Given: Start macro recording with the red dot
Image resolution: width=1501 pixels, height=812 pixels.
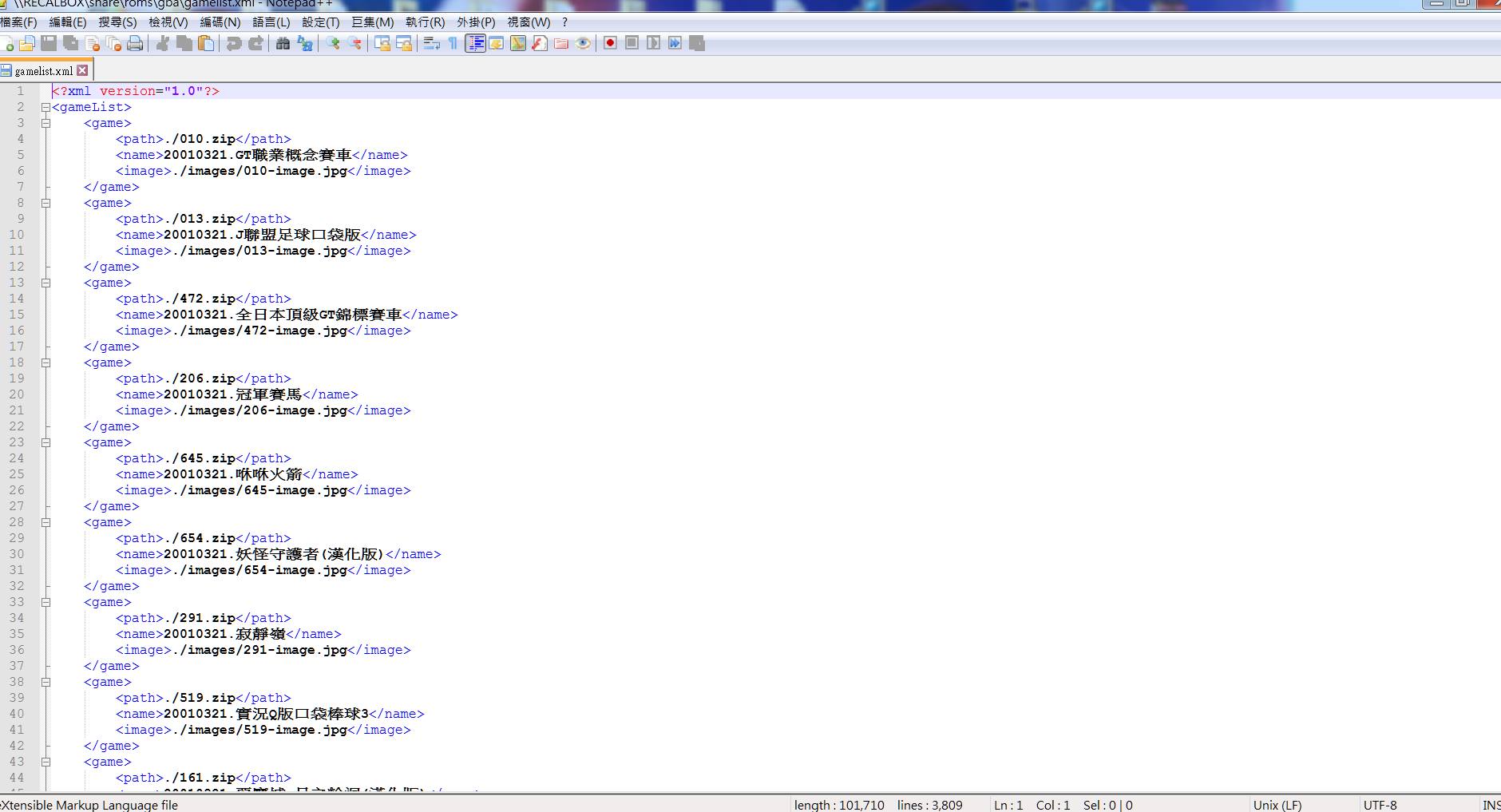Looking at the screenshot, I should [x=611, y=43].
